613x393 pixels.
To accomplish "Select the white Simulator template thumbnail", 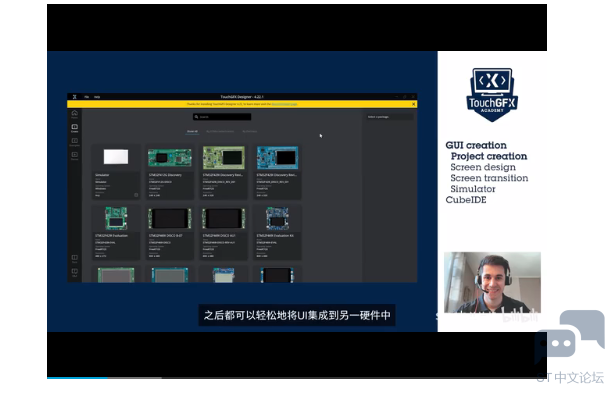I will click(x=116, y=157).
